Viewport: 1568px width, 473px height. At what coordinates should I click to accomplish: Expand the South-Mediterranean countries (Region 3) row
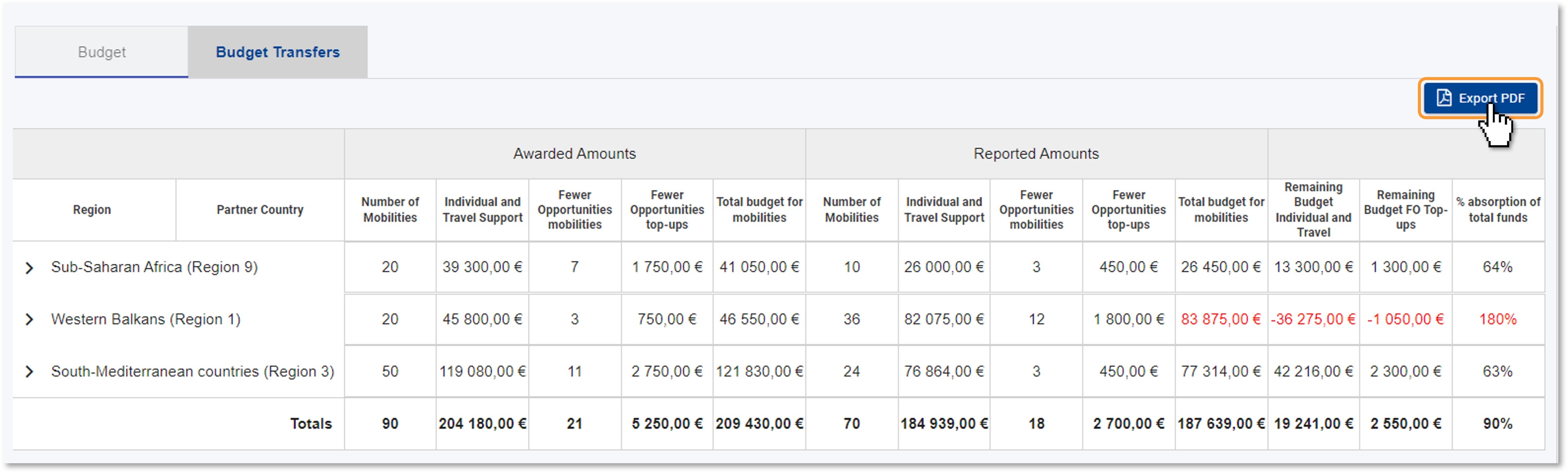pos(29,372)
